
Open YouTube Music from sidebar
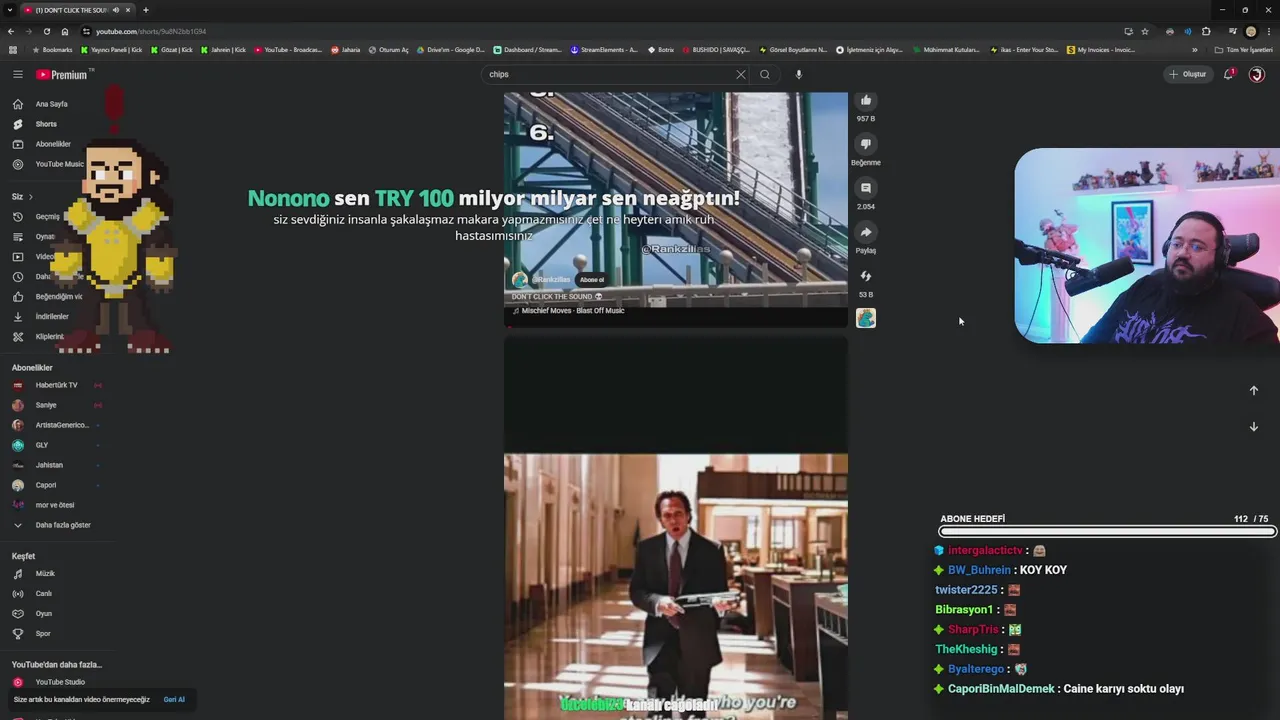(x=59, y=164)
